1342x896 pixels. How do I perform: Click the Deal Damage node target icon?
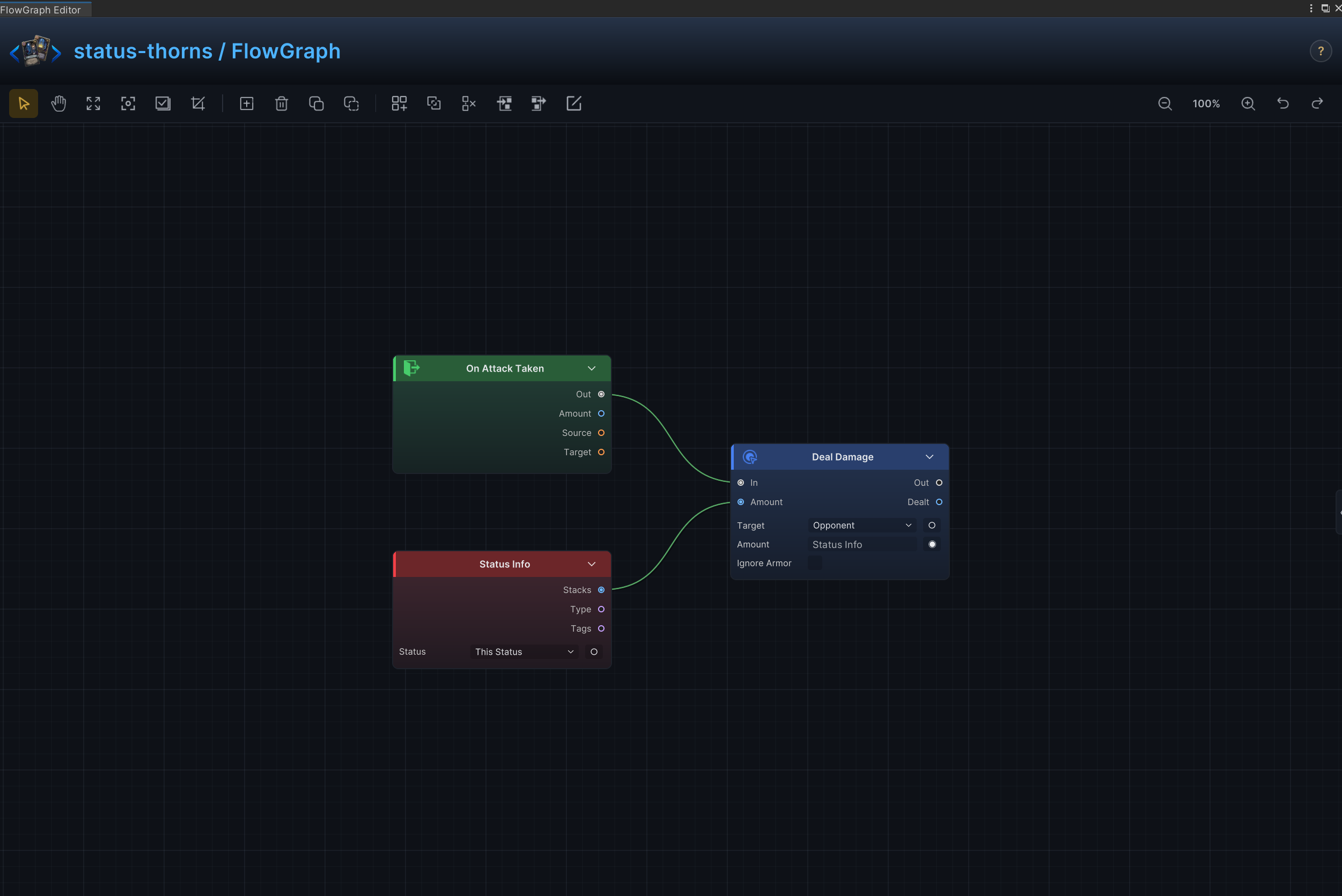pos(750,456)
